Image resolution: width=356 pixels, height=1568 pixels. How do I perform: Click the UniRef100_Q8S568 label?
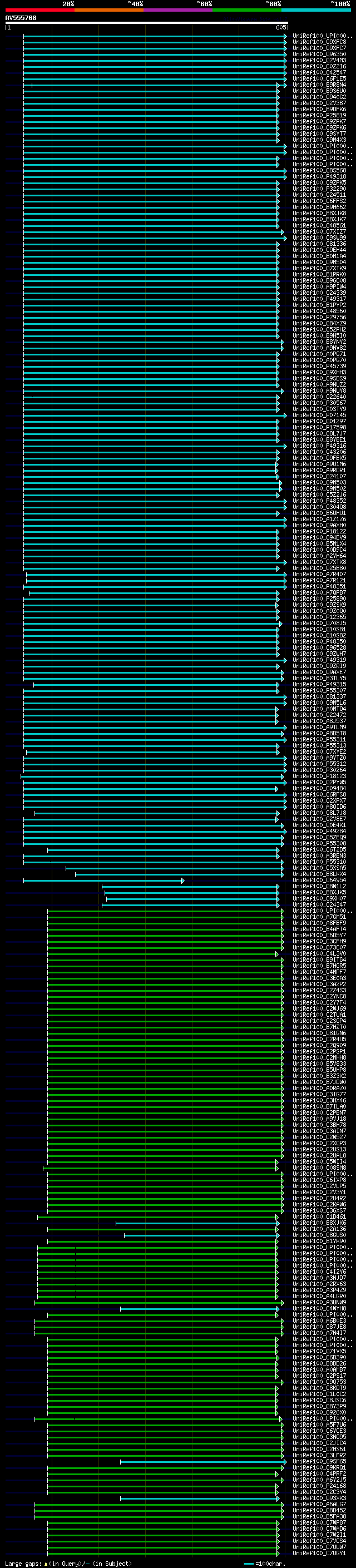pos(319,170)
